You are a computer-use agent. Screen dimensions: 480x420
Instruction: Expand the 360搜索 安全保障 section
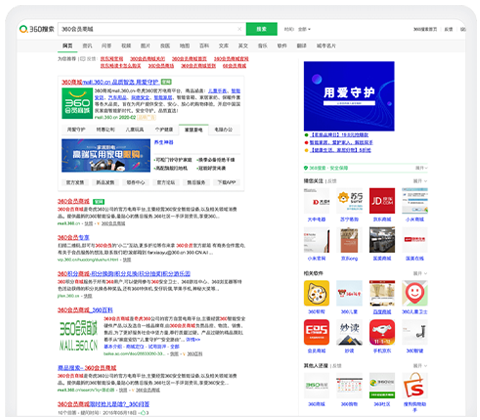tap(421, 168)
